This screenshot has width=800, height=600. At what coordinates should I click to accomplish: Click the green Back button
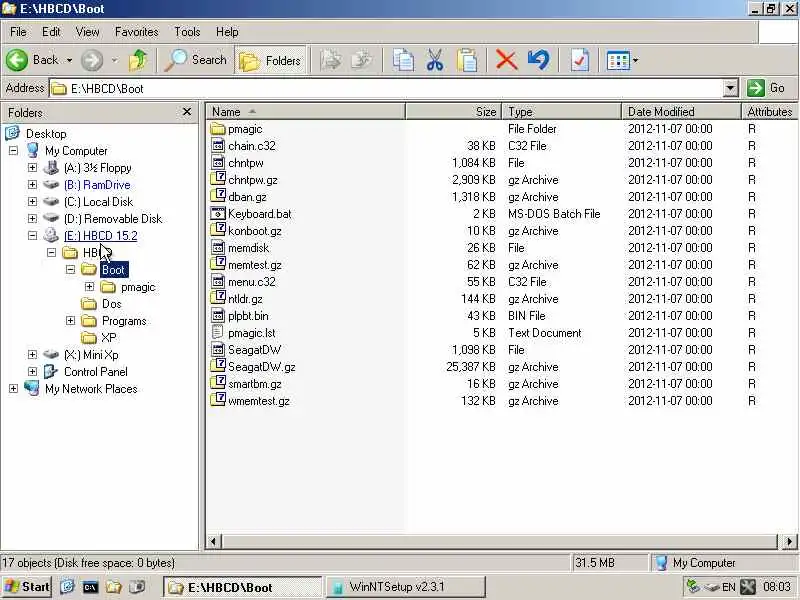click(32, 60)
